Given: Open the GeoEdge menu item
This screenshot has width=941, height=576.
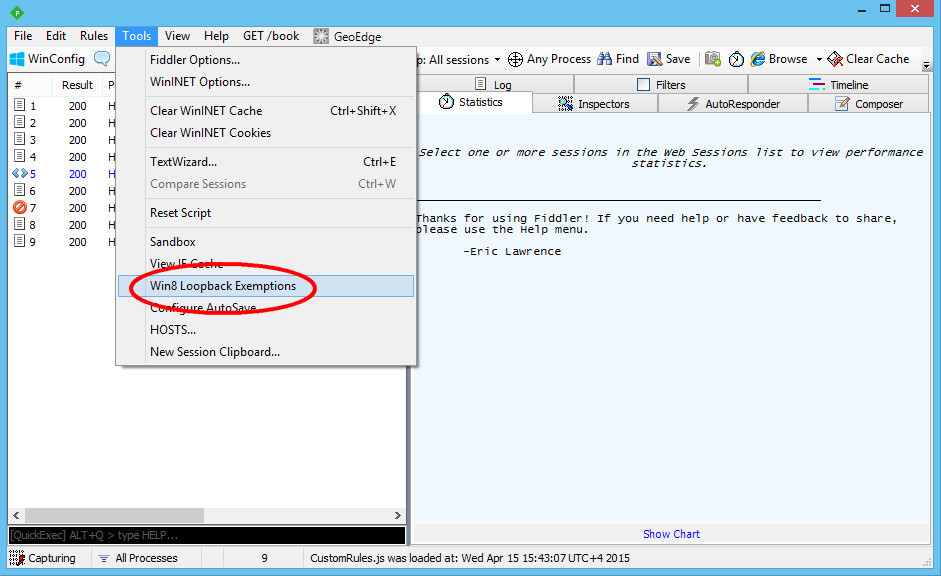Looking at the screenshot, I should (347, 36).
